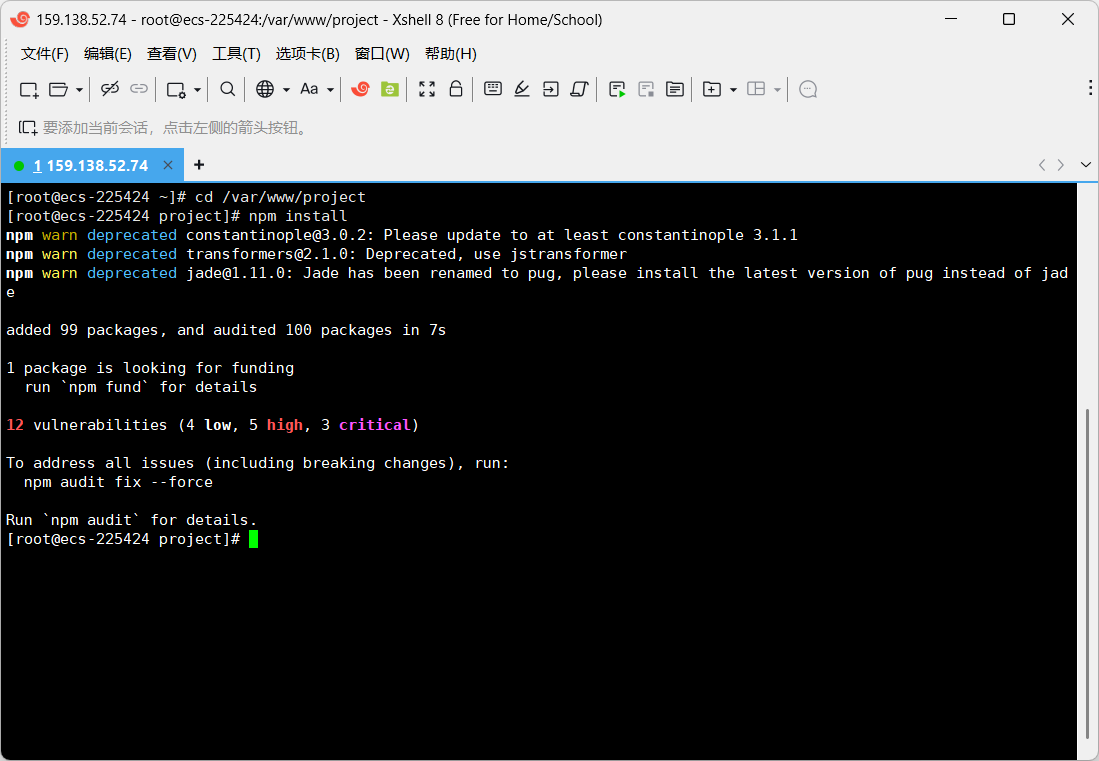Screen dimensions: 1099x761
Task: Click 'constantinople@3.0.2' warning text
Action: pyautogui.click(x=280, y=235)
